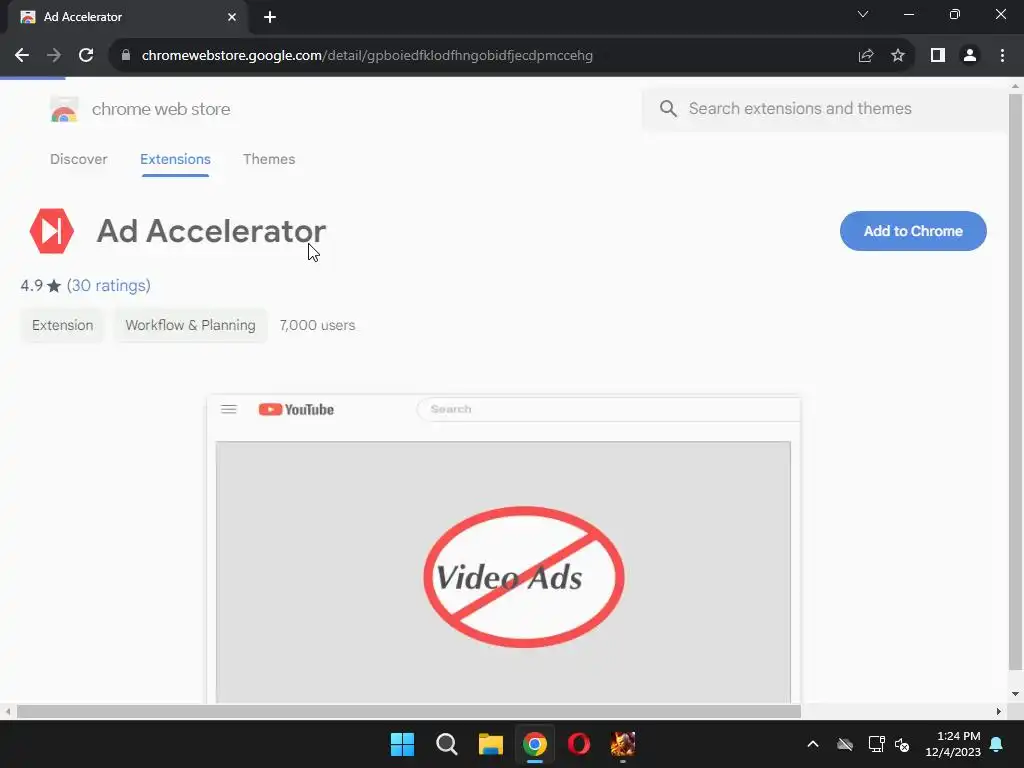Click the Add to Chrome button
Viewport: 1024px width, 768px height.
tap(913, 231)
